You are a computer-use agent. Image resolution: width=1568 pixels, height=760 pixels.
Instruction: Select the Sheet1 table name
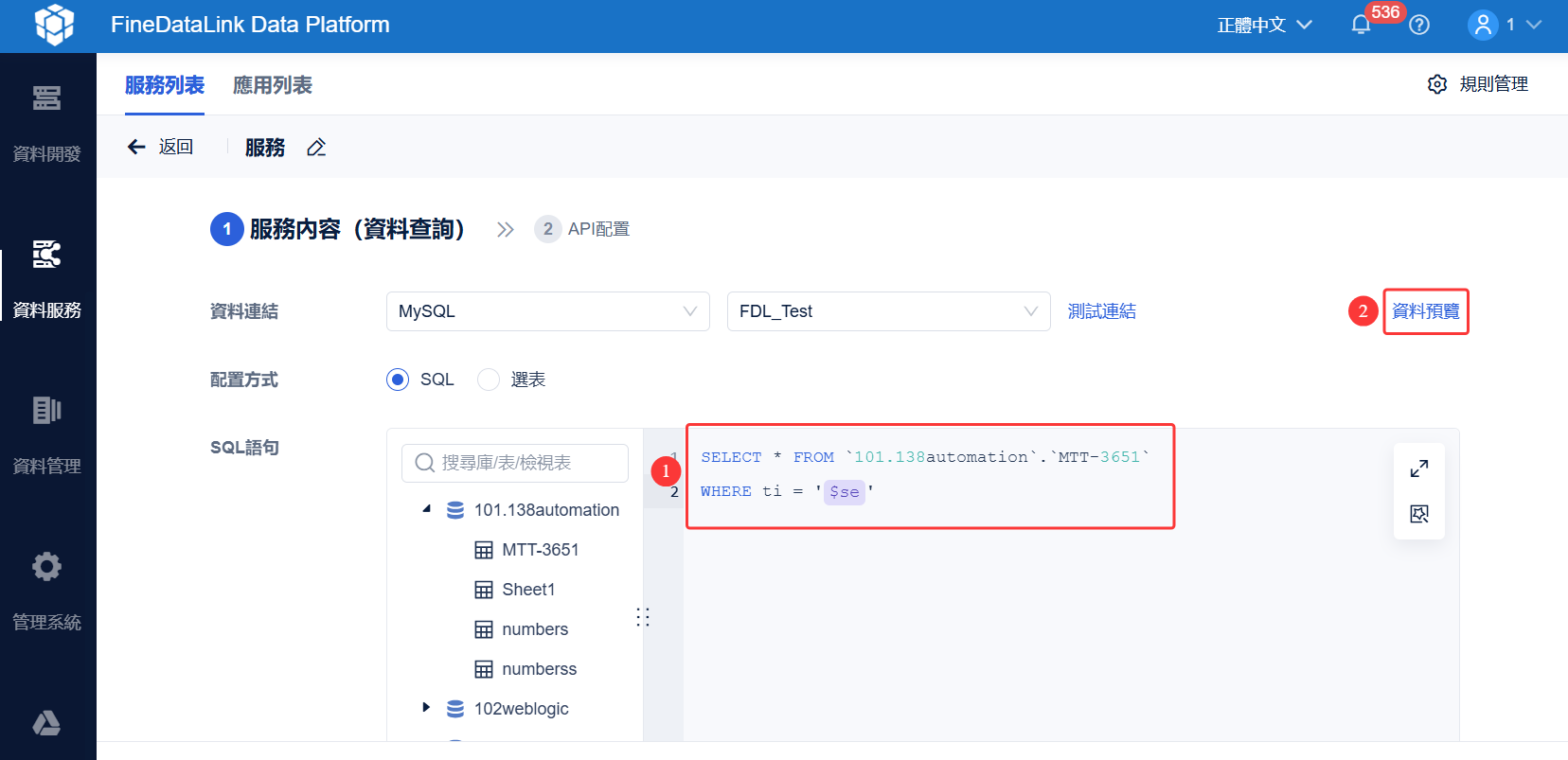(528, 590)
